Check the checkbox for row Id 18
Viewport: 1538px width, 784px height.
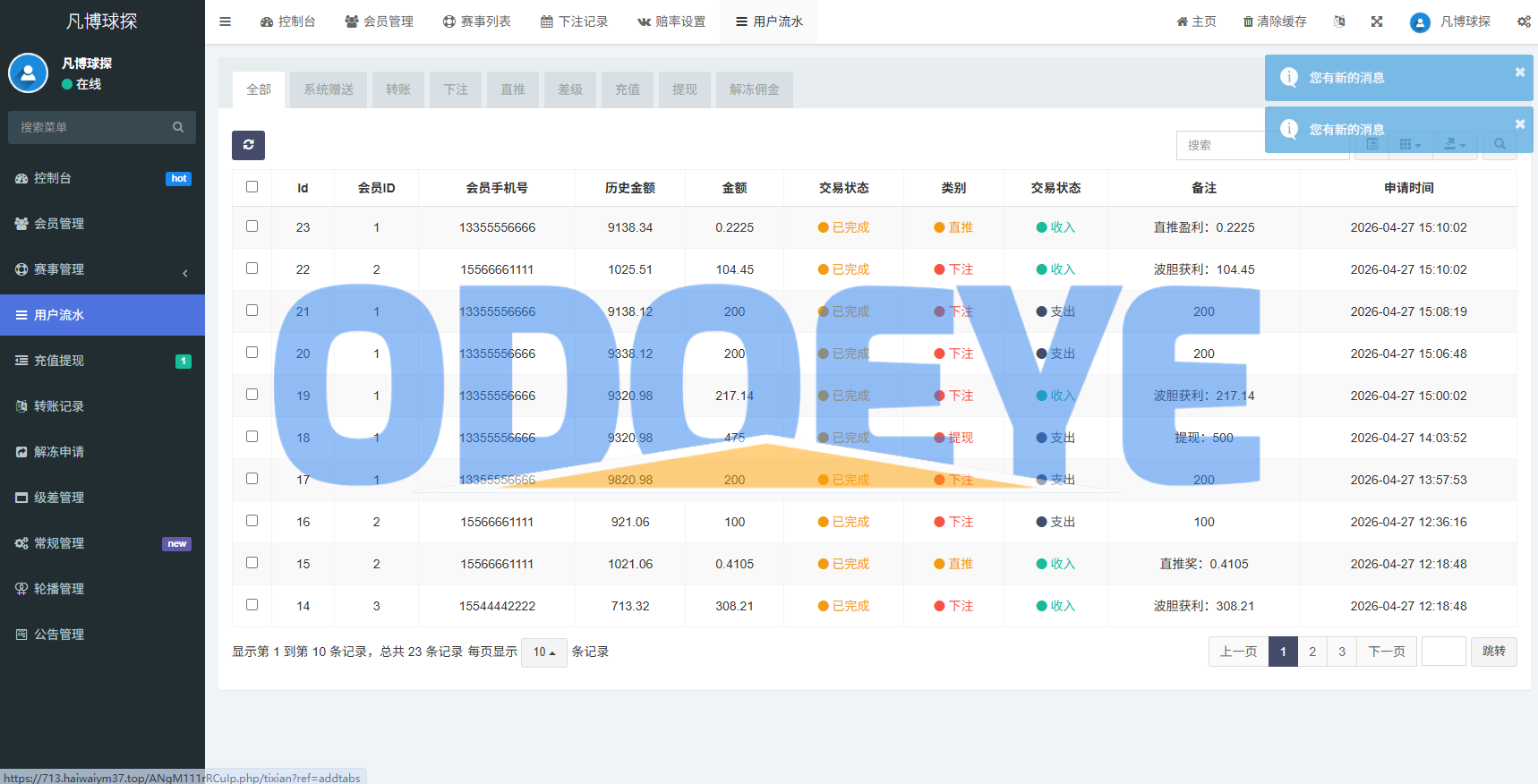[x=252, y=436]
